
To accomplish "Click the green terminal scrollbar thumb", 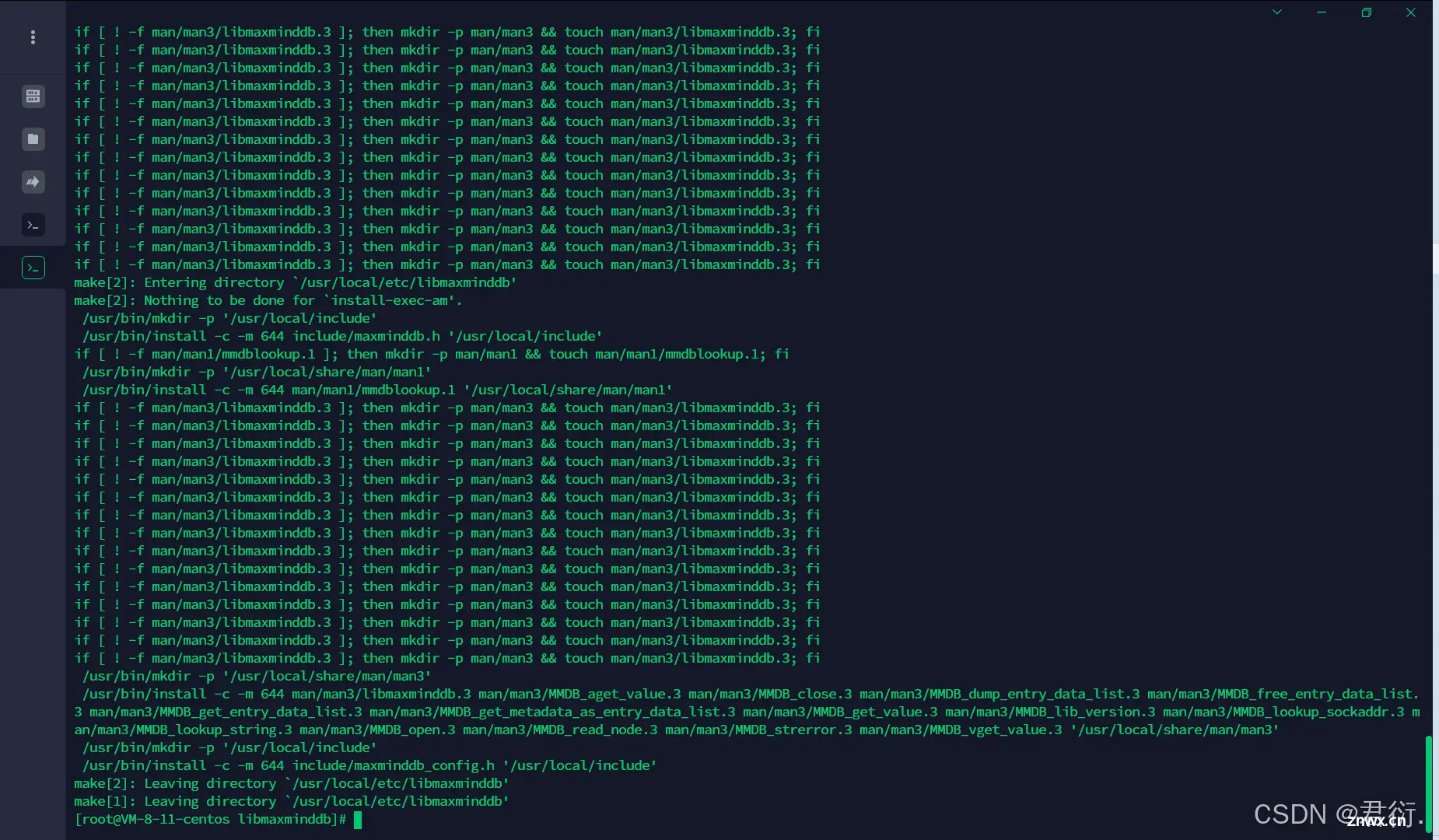I will pos(1428,786).
